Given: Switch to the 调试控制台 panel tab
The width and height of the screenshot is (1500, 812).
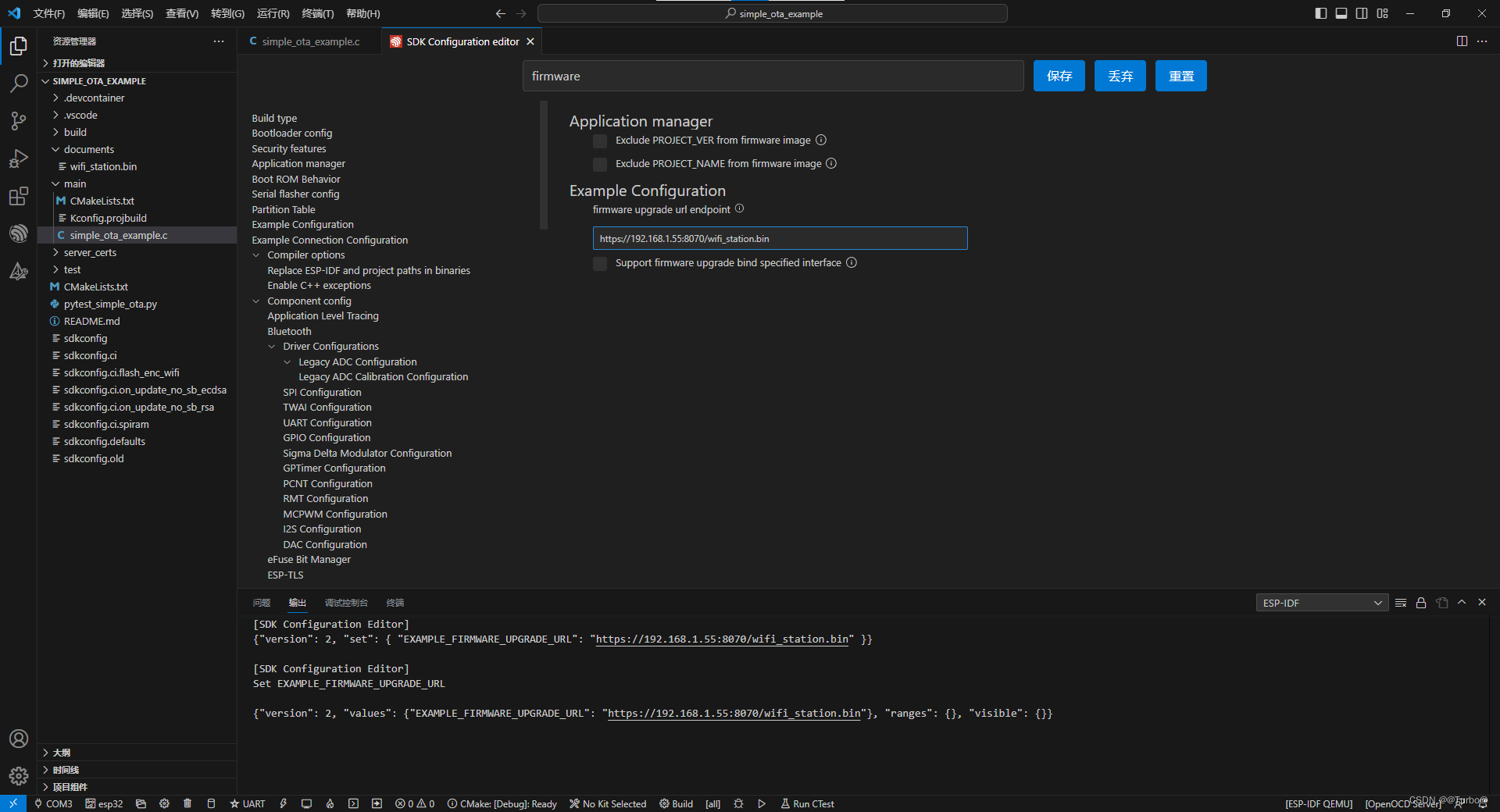Looking at the screenshot, I should tap(346, 603).
